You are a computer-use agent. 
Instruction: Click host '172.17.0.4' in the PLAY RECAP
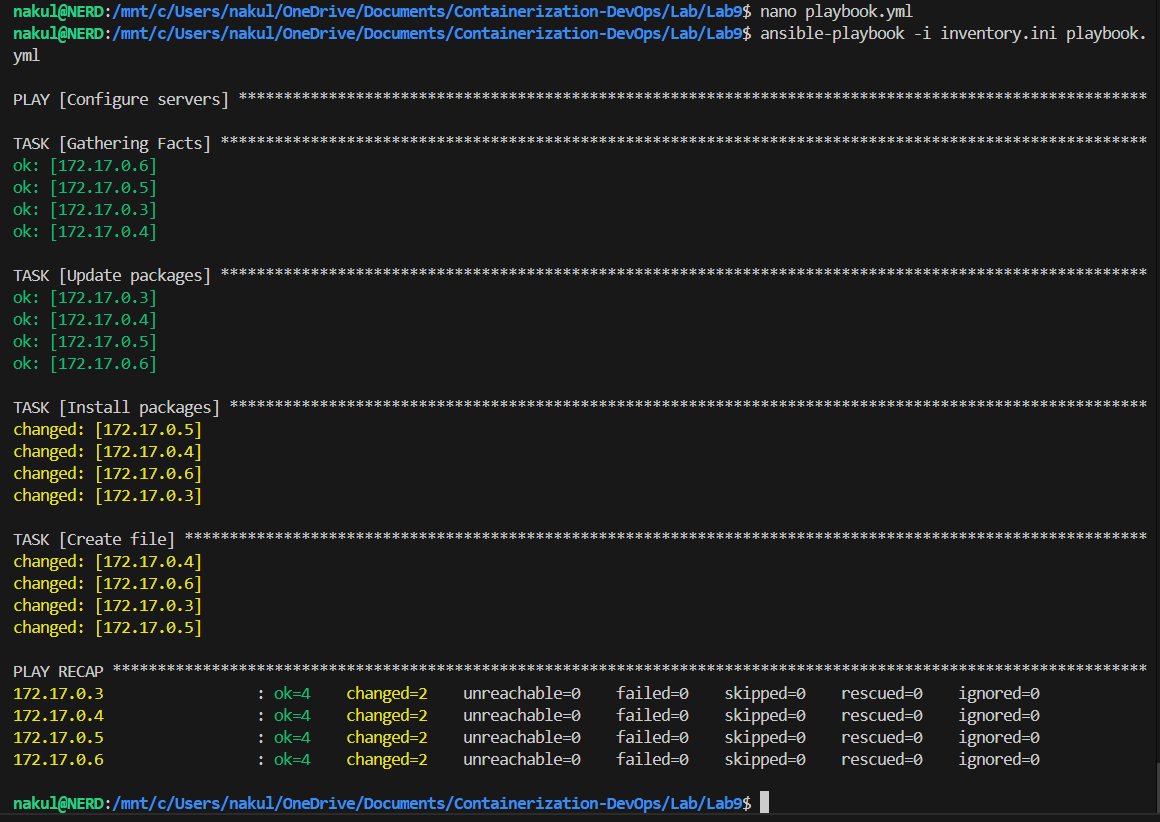pos(58,716)
